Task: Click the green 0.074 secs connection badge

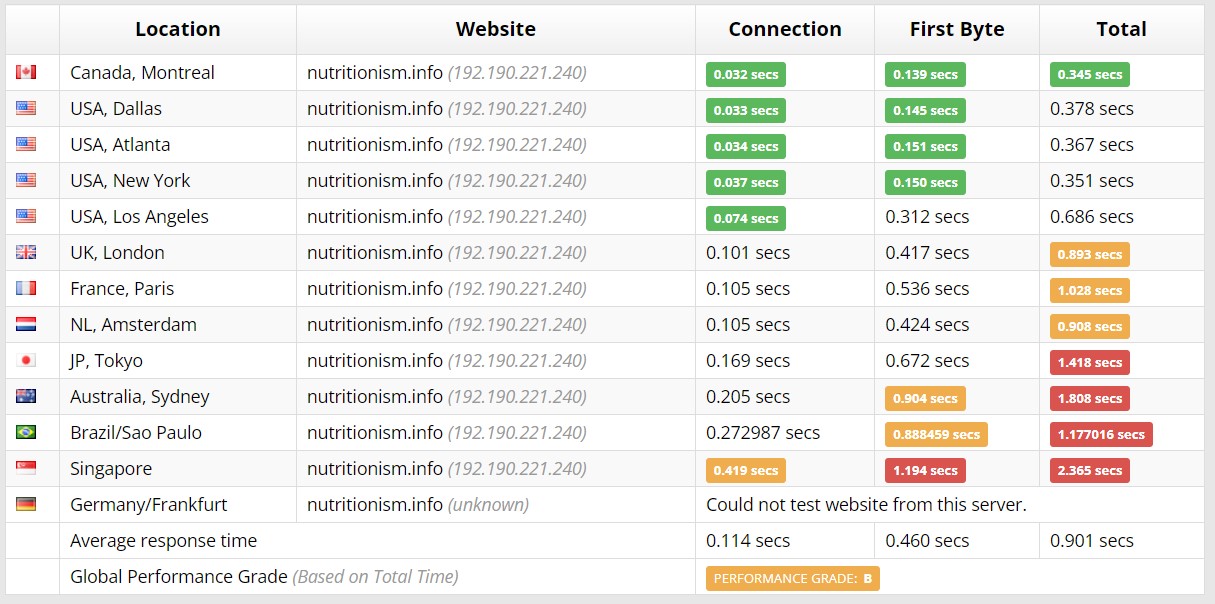Action: 746,218
